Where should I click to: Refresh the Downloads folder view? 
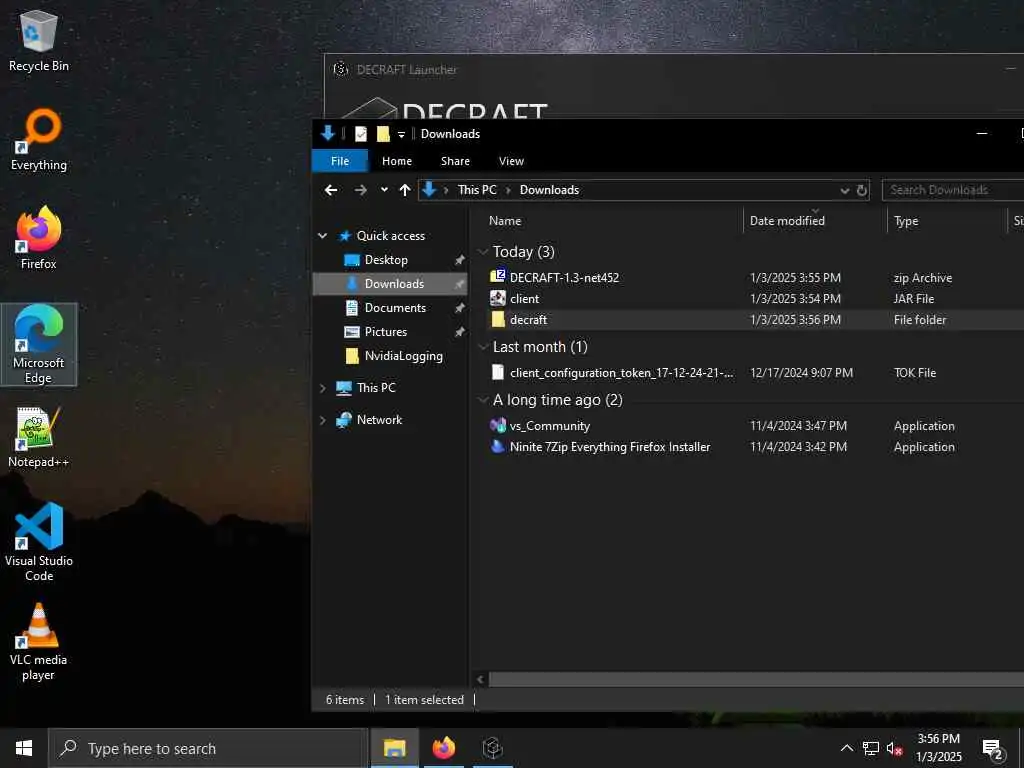(862, 190)
